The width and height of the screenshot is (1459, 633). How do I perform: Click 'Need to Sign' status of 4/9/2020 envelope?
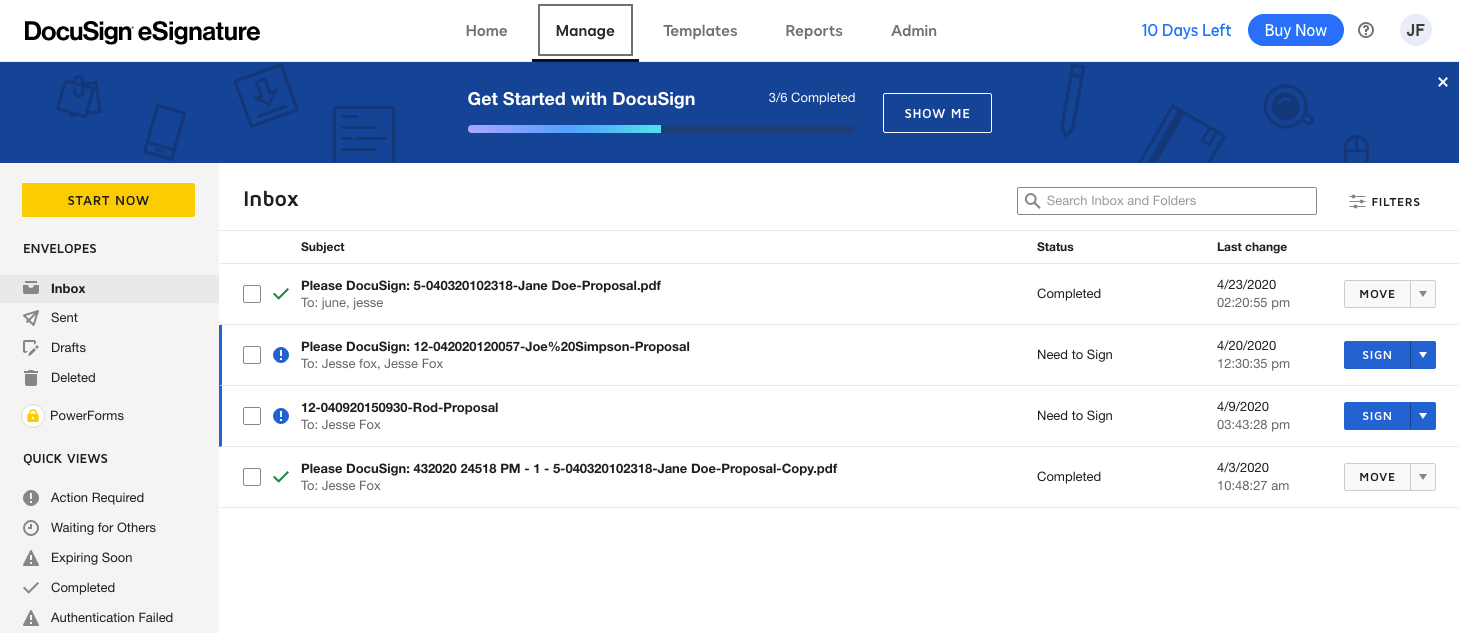[x=1075, y=416]
